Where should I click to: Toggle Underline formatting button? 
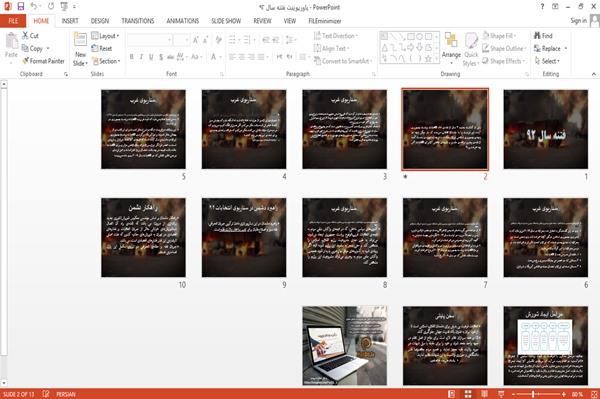151,57
